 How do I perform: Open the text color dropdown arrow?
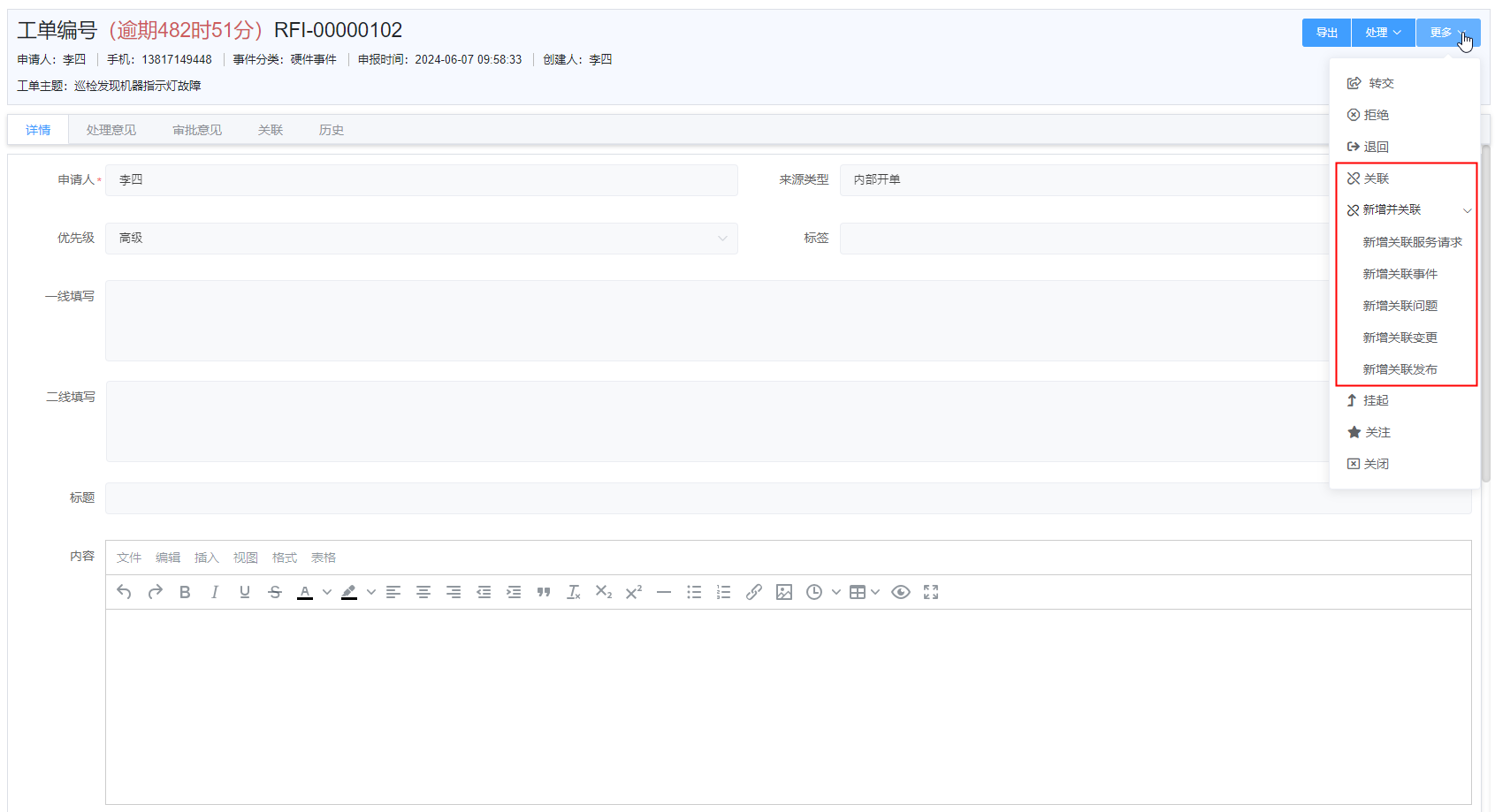pyautogui.click(x=327, y=592)
